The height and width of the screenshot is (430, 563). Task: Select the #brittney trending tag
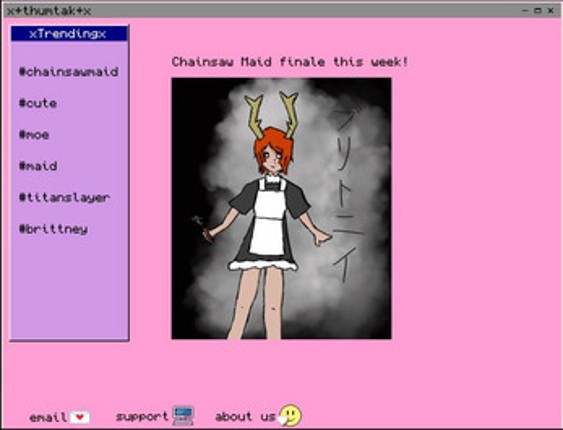(53, 229)
